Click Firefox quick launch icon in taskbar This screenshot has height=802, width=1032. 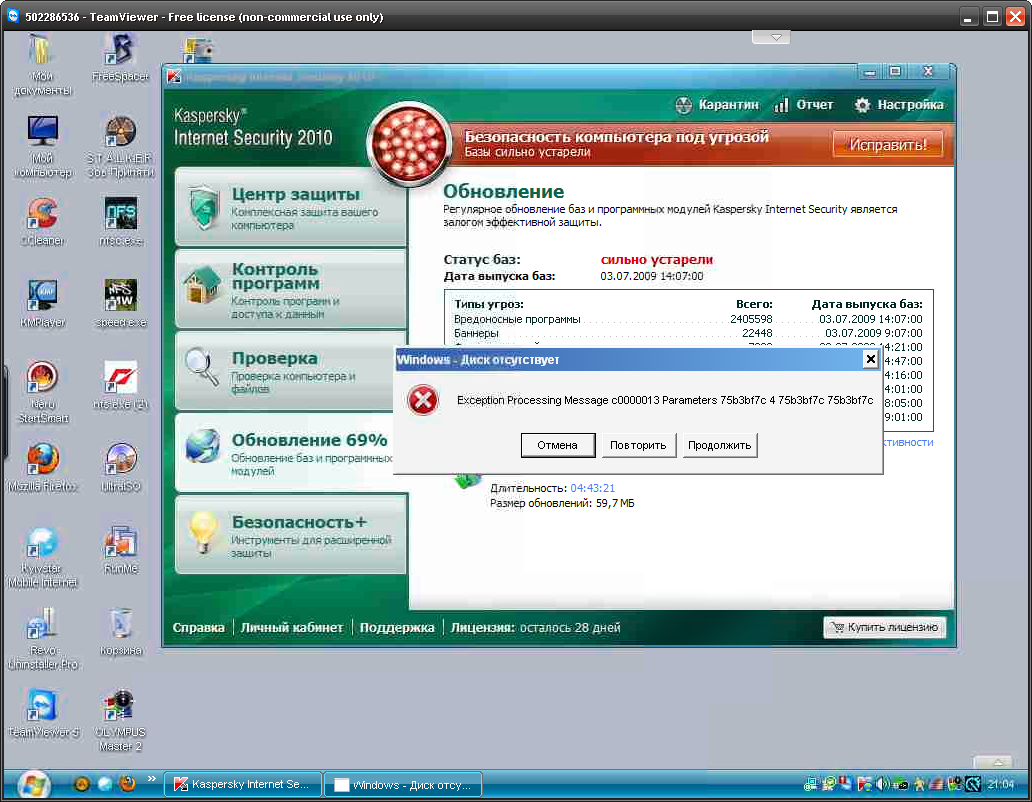click(127, 784)
